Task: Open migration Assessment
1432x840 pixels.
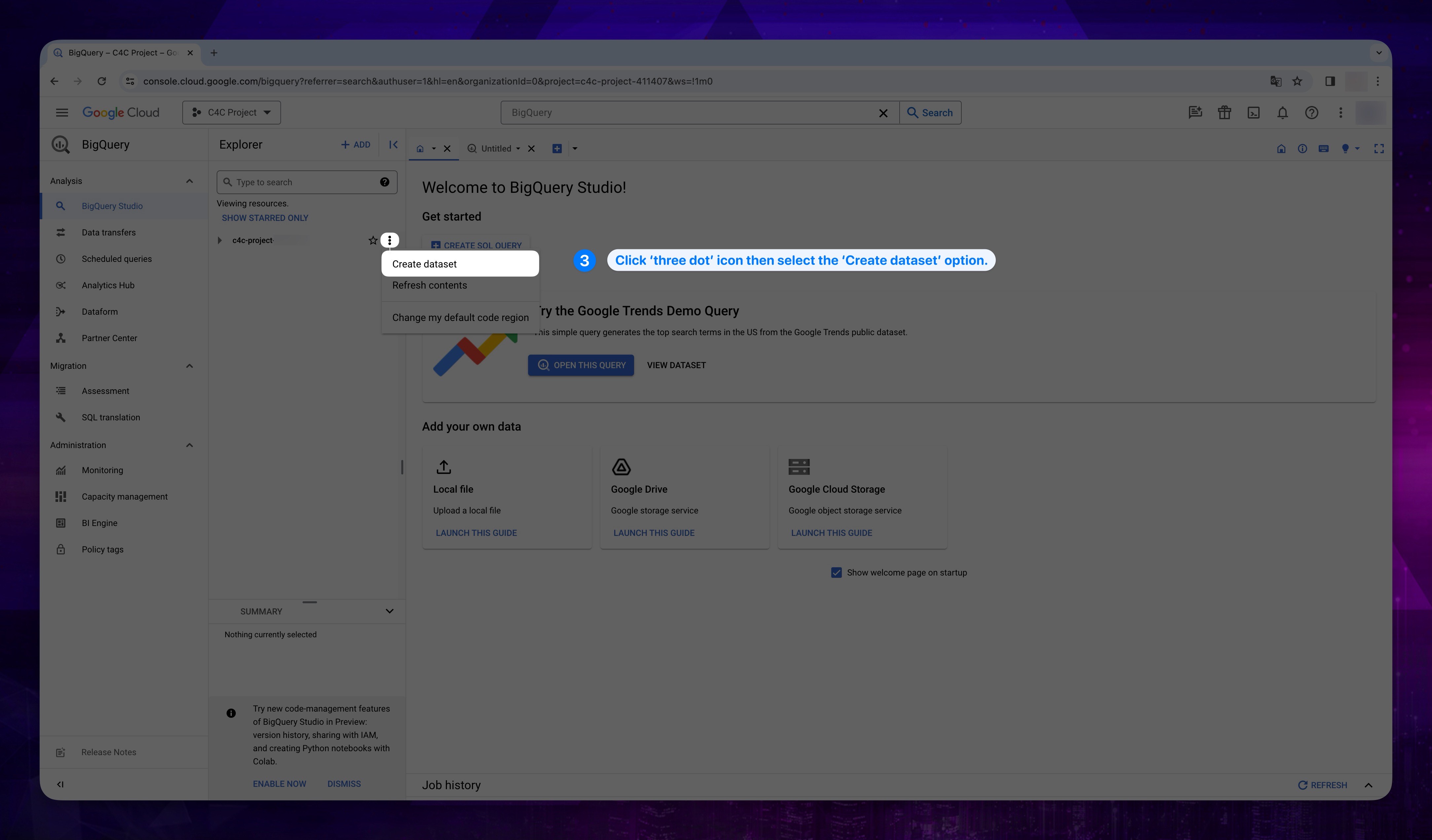Action: tap(124, 391)
